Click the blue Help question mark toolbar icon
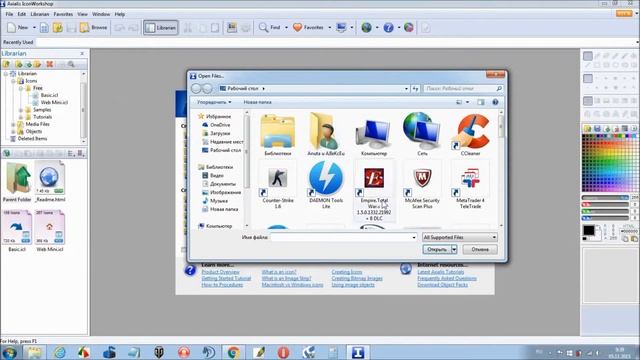This screenshot has width=640, height=360. pyautogui.click(x=389, y=27)
